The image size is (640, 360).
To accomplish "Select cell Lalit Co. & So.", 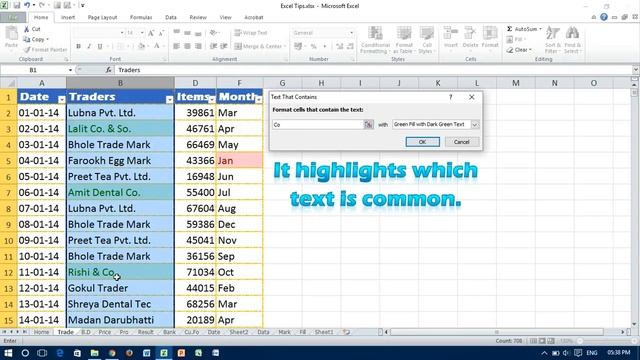I will click(x=120, y=129).
